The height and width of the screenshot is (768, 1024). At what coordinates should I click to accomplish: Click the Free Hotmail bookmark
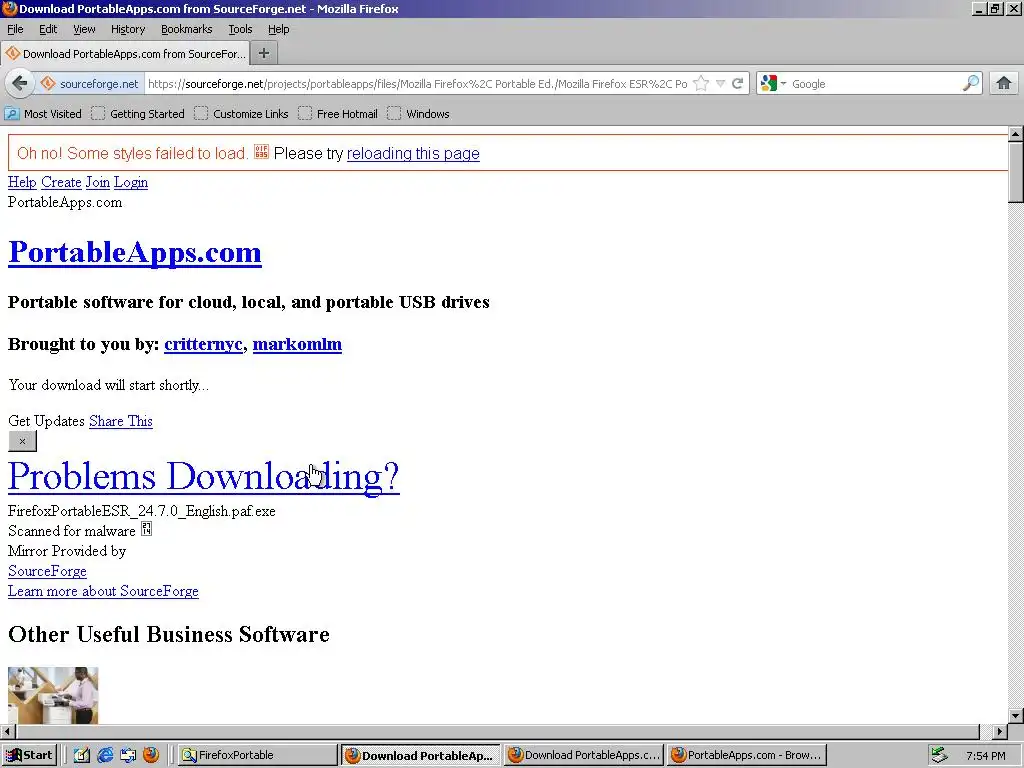338,114
